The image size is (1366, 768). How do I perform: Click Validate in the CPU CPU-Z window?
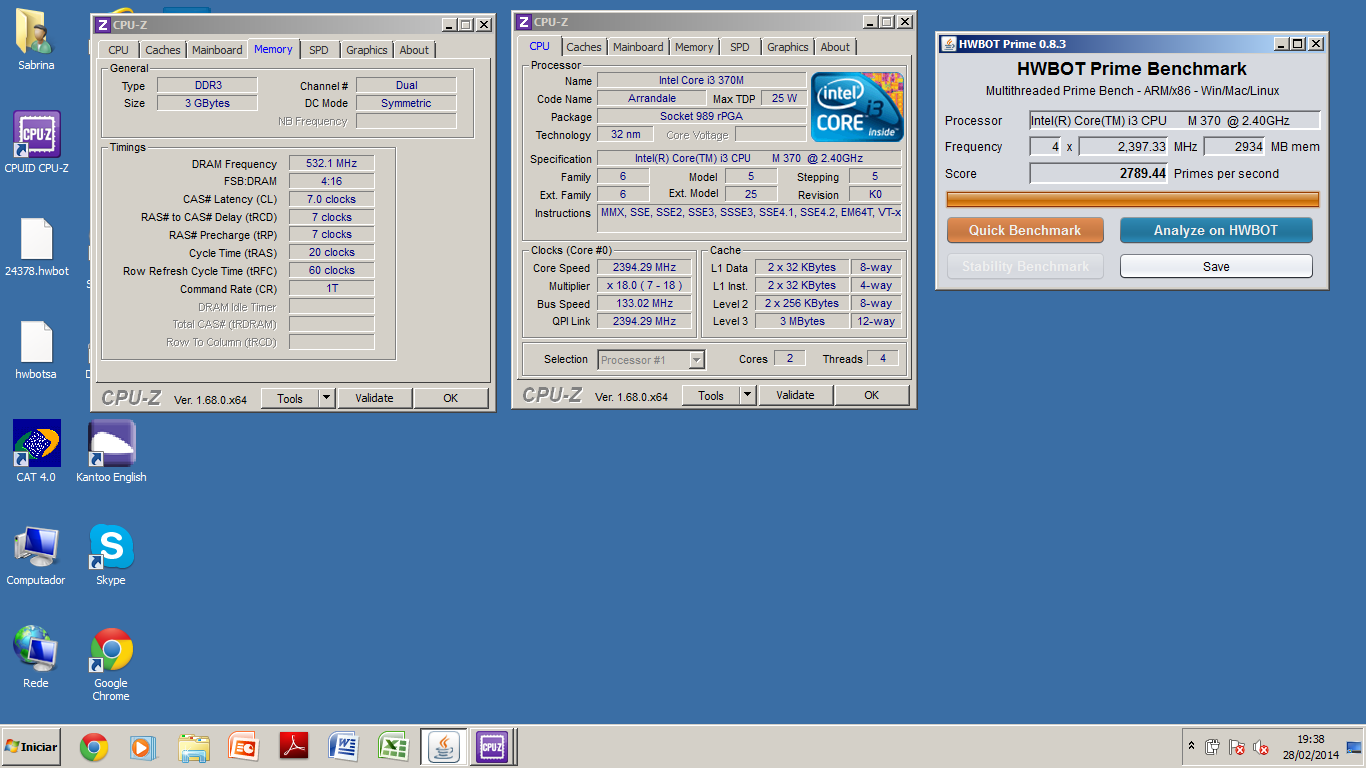point(795,395)
